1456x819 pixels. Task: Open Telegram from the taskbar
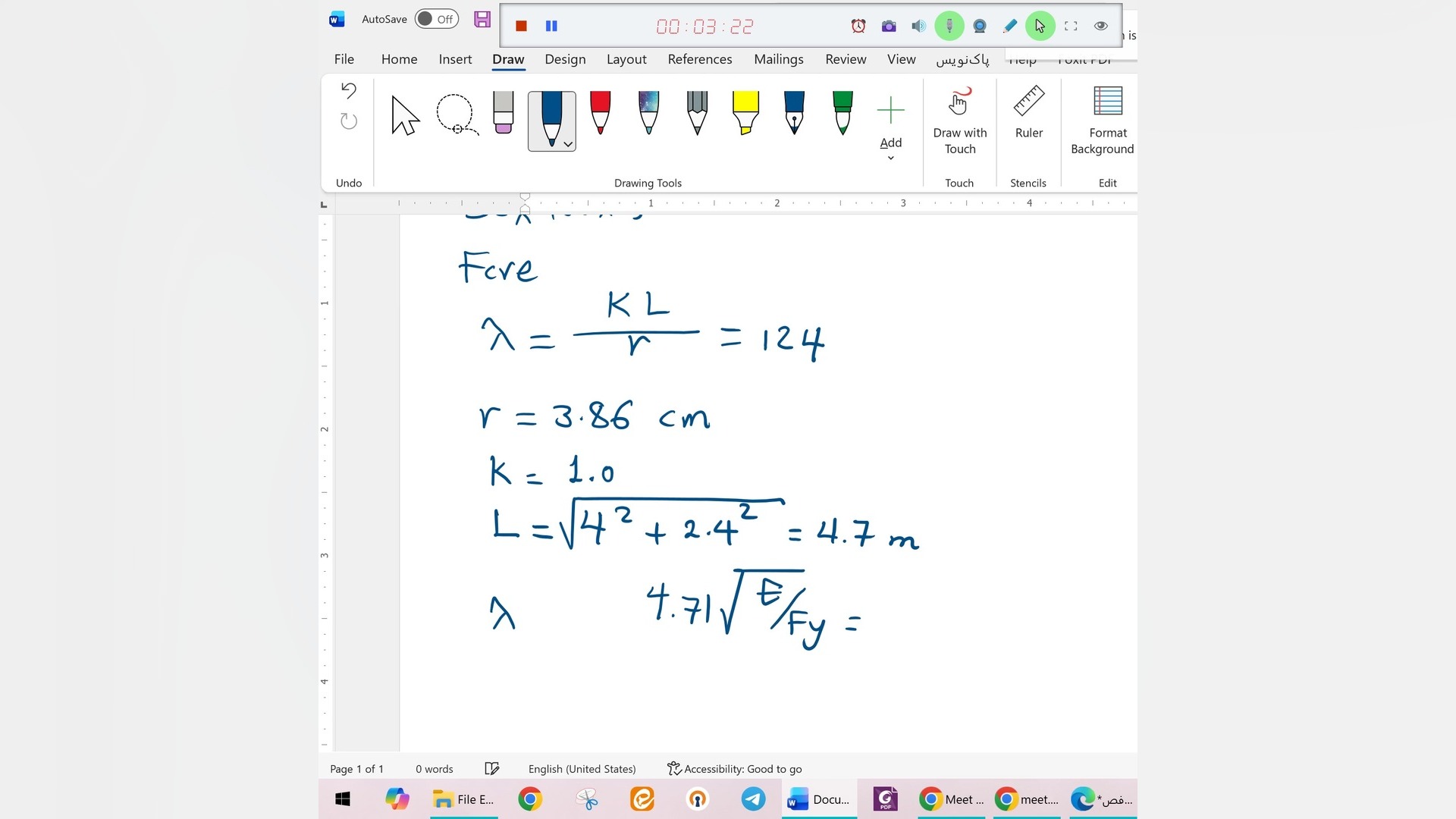[753, 799]
